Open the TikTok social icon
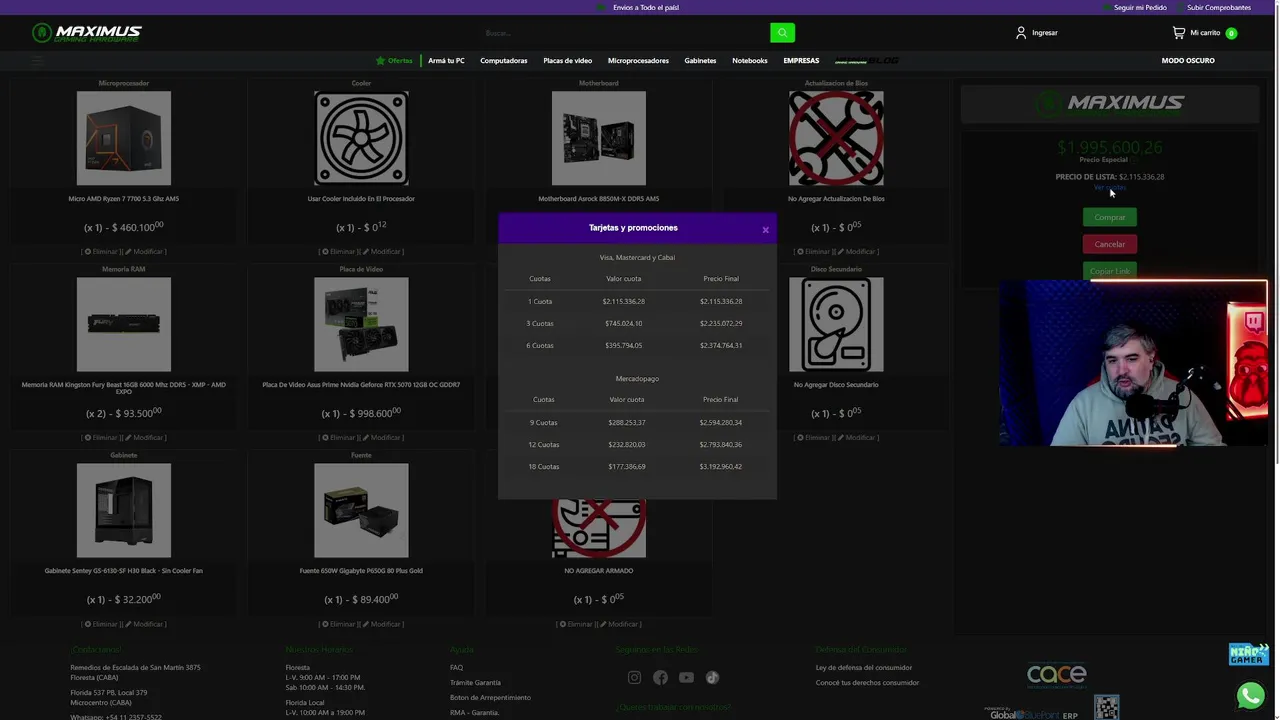The height and width of the screenshot is (720, 1280). [x=712, y=677]
